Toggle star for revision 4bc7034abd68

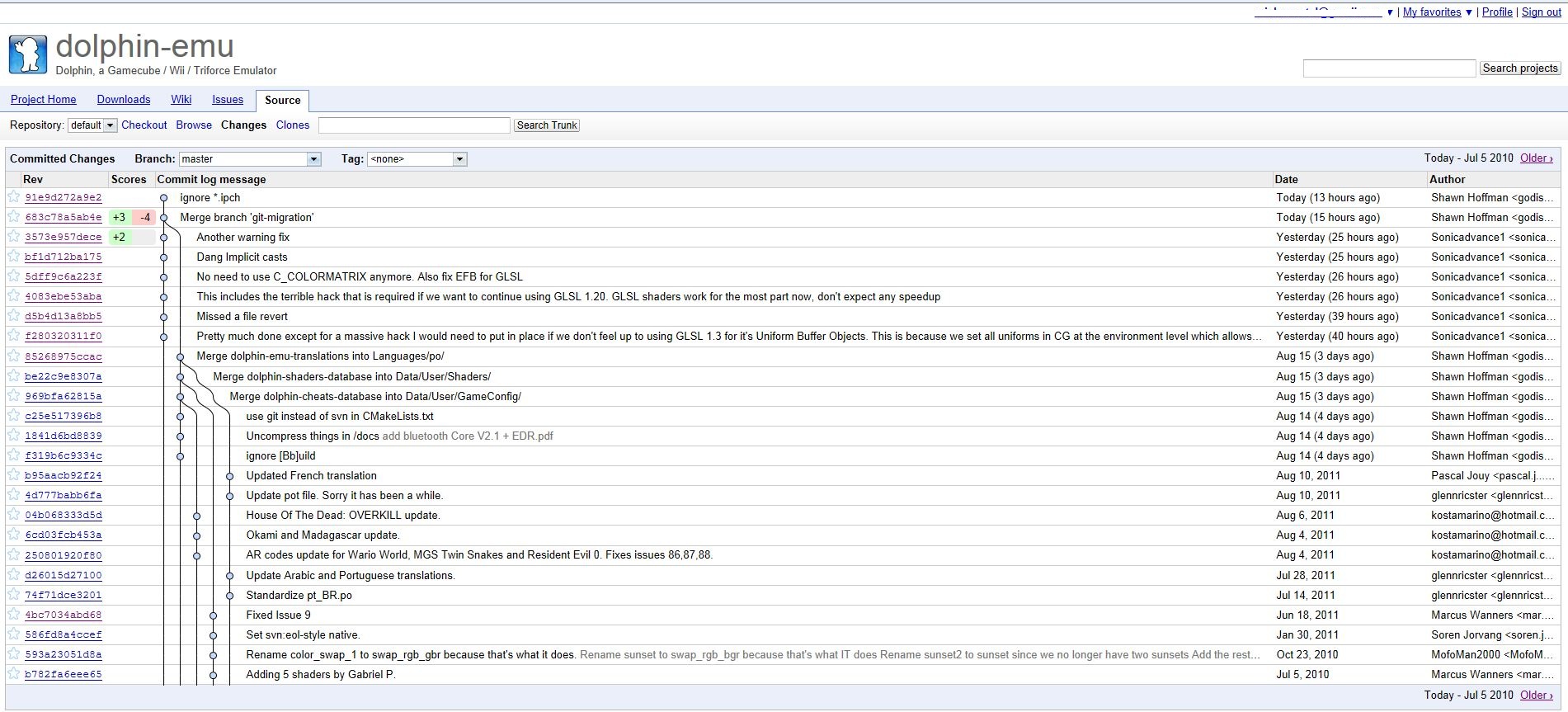point(14,614)
